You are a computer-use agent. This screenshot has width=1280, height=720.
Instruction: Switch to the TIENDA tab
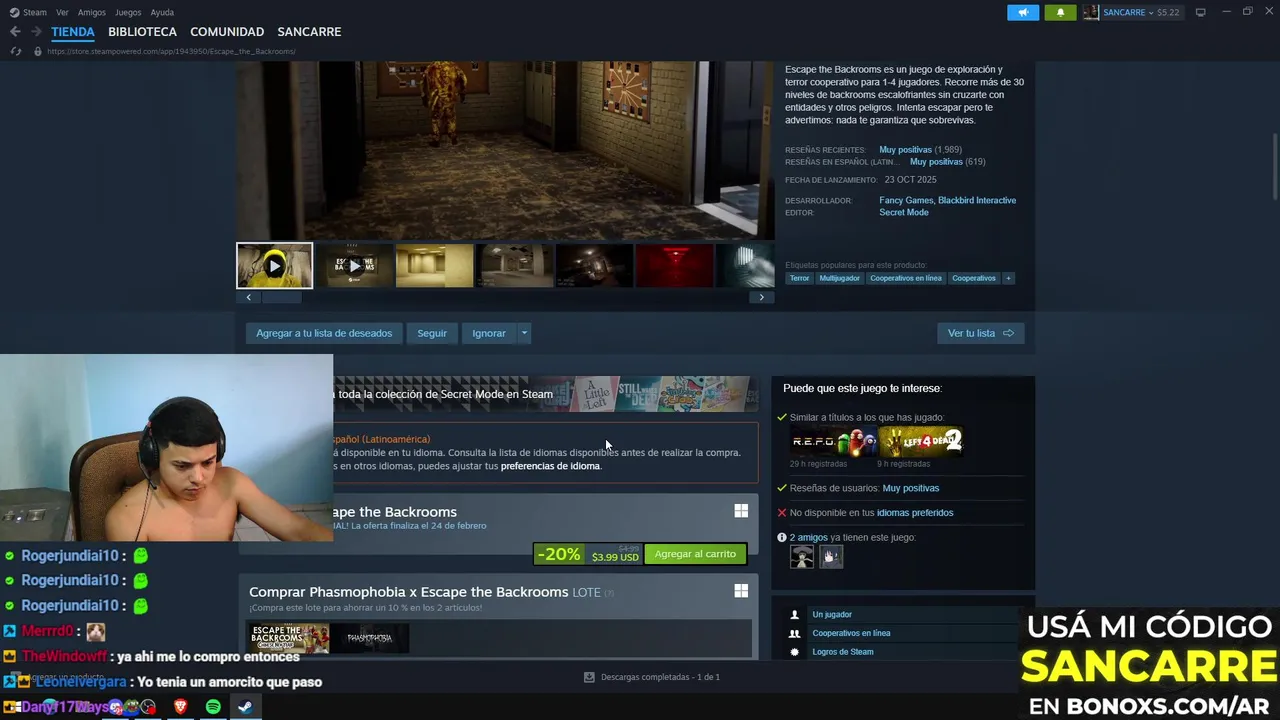73,32
